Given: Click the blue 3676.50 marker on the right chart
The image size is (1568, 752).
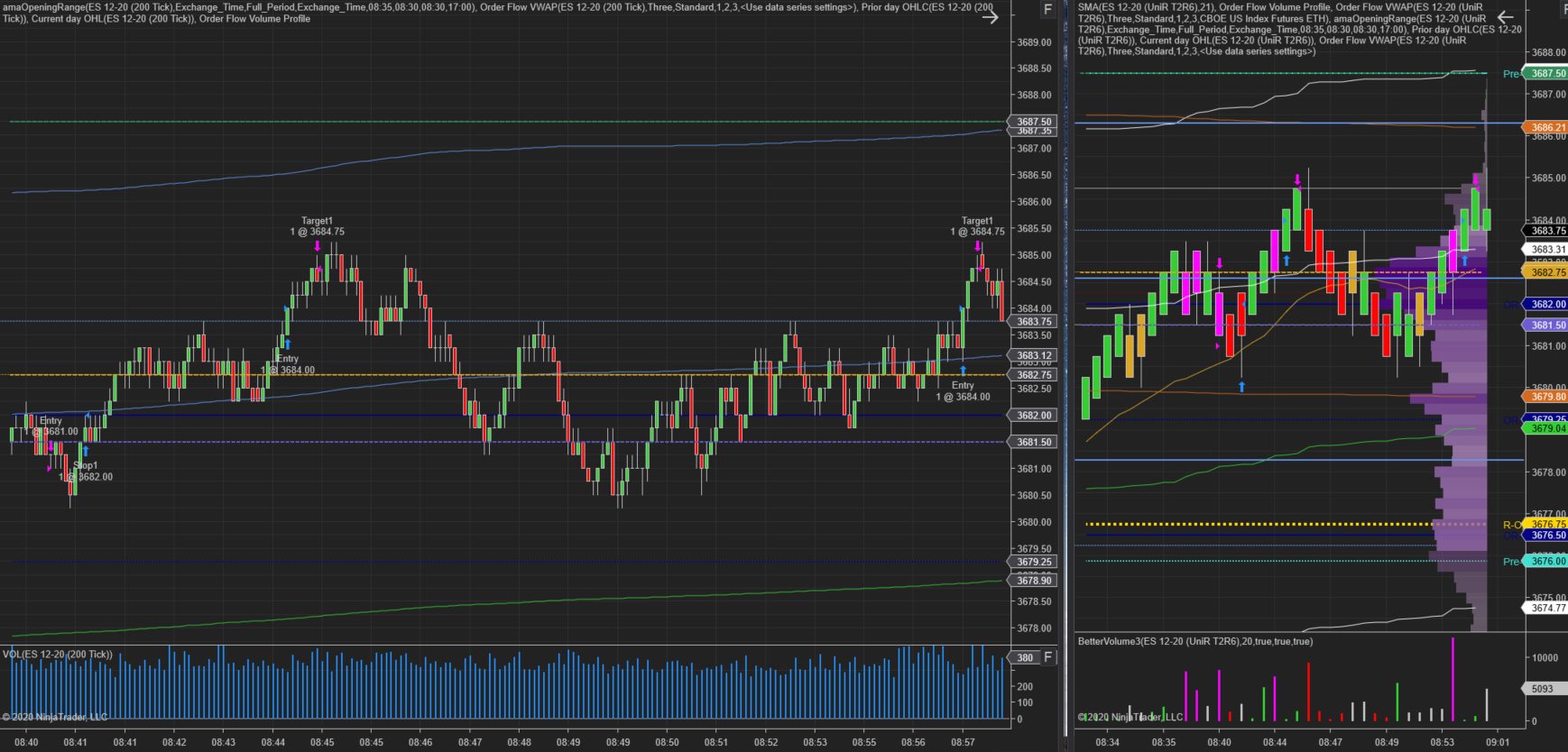Looking at the screenshot, I should point(1546,536).
